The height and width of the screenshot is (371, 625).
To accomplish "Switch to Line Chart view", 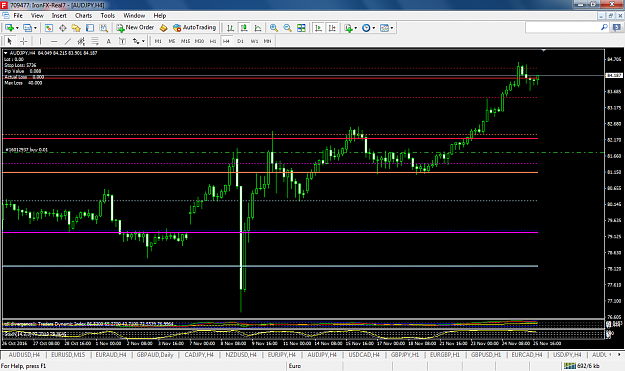I will click(258, 28).
